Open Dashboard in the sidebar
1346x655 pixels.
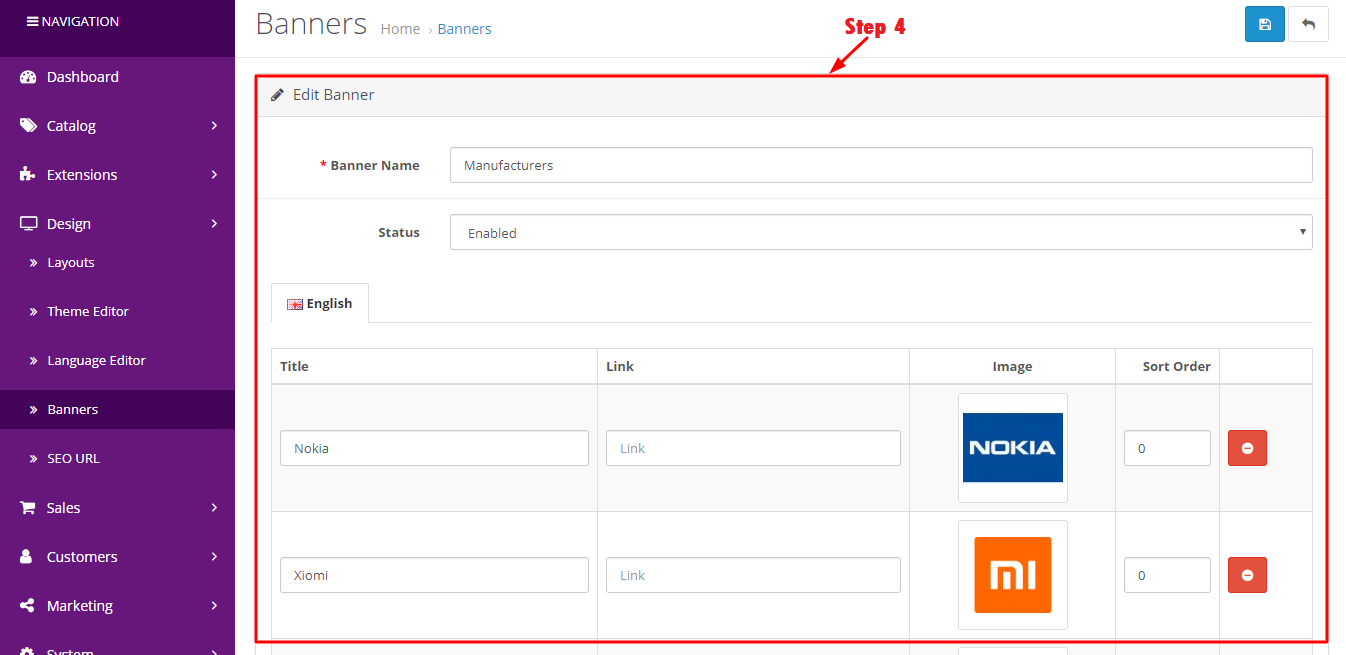click(117, 77)
